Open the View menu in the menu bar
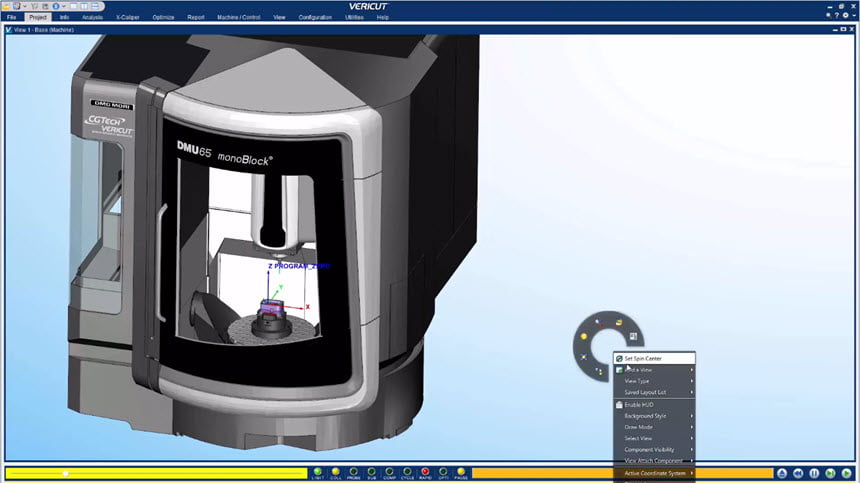 pos(279,18)
